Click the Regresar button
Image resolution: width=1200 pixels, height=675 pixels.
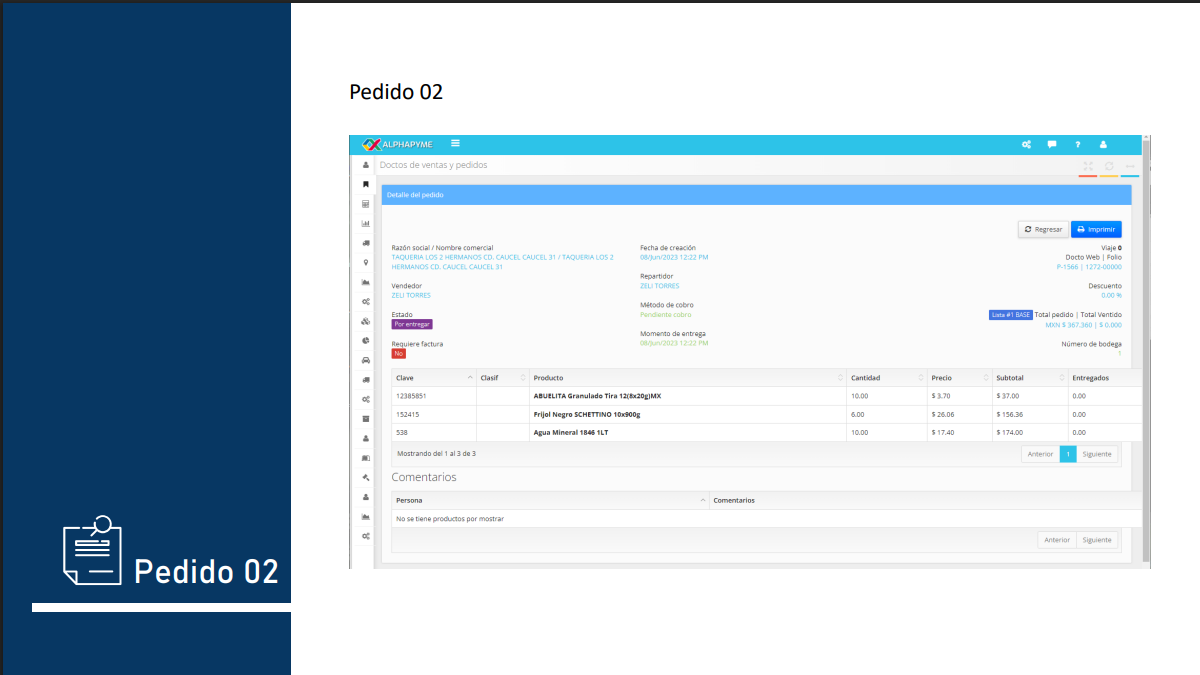[1043, 229]
